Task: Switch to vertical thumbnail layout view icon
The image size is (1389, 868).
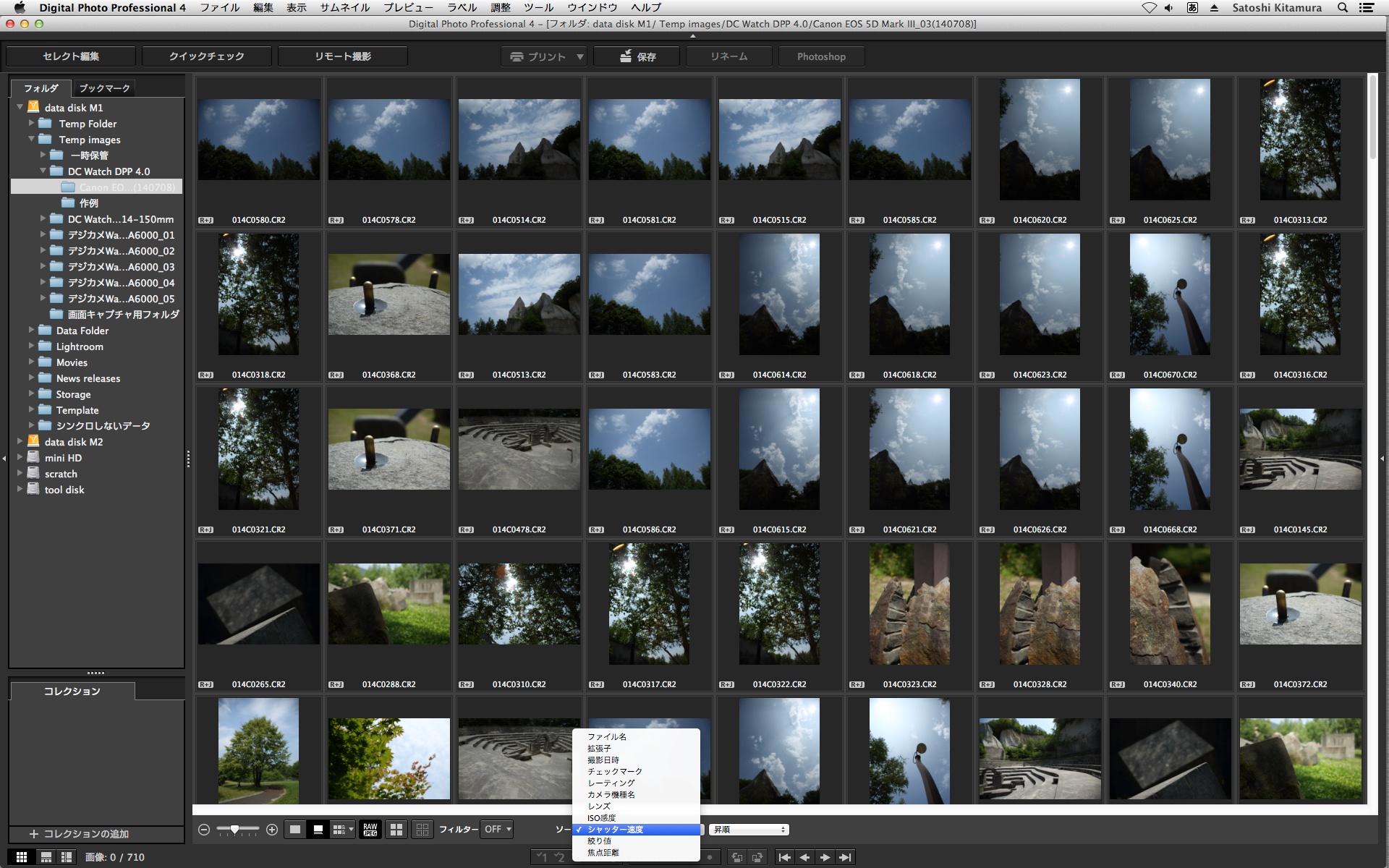Action: pos(67,857)
